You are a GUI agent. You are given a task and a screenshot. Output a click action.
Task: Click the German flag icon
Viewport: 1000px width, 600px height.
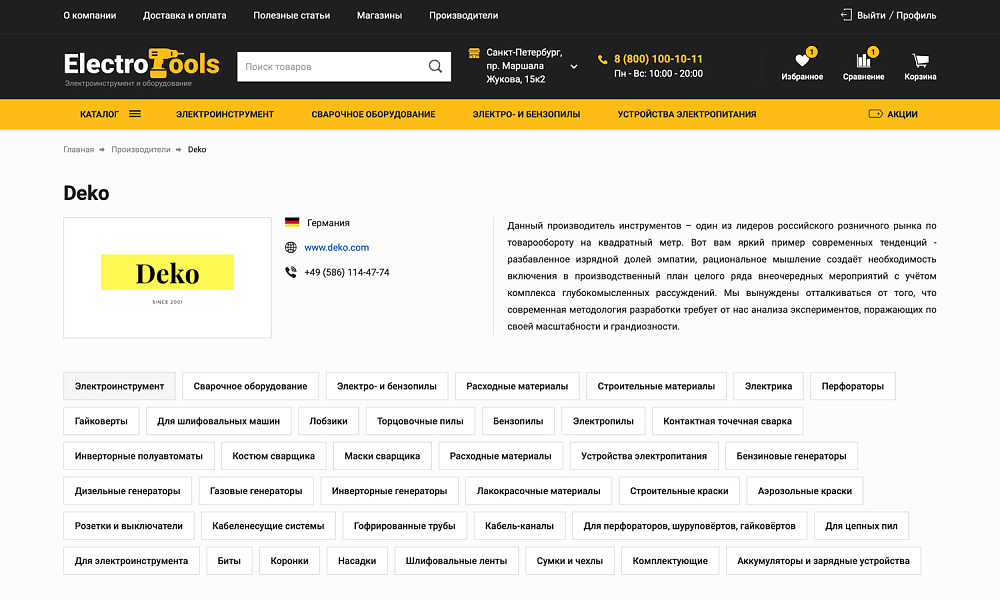[x=291, y=222]
